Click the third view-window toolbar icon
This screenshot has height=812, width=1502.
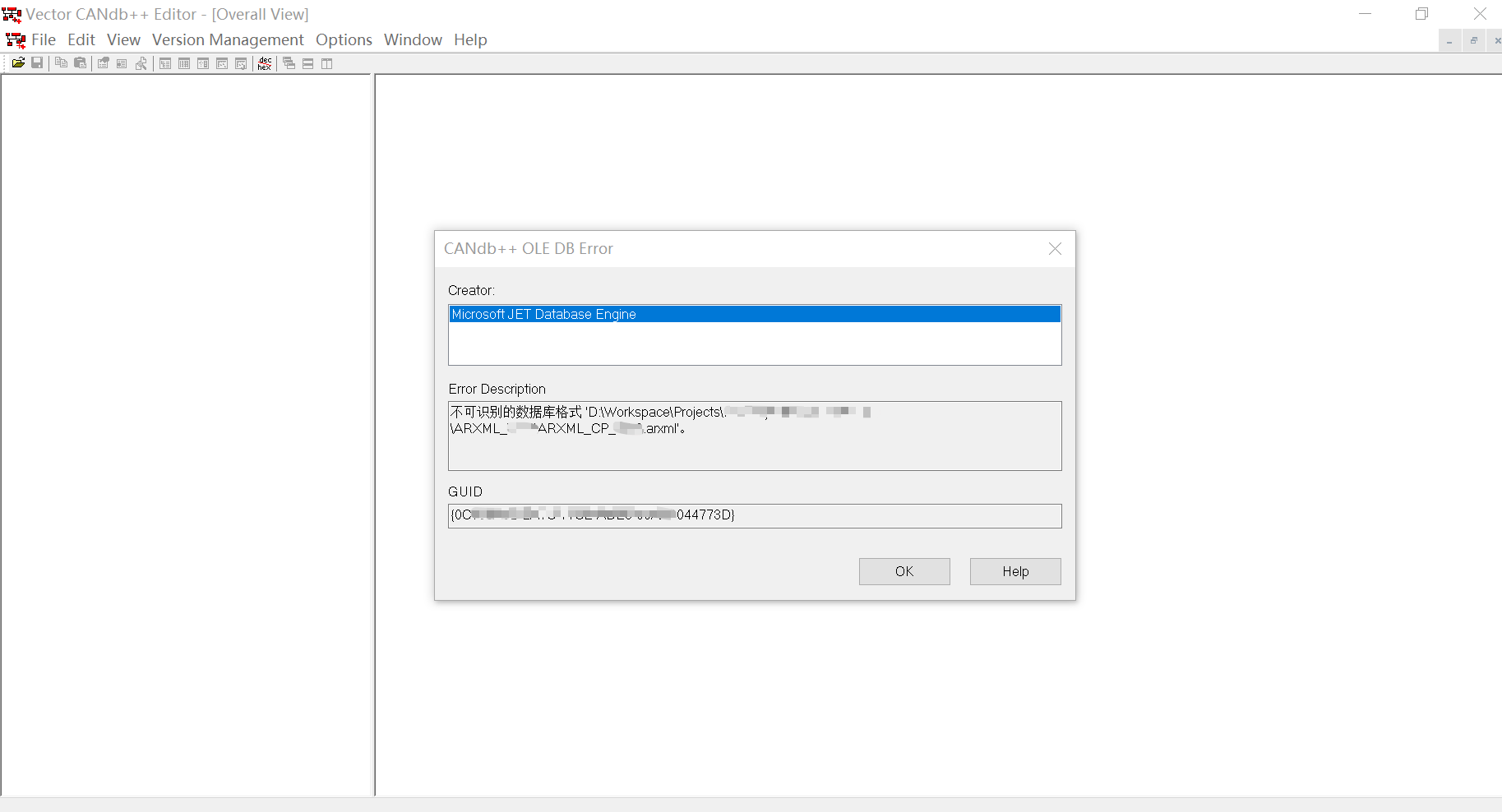point(203,63)
